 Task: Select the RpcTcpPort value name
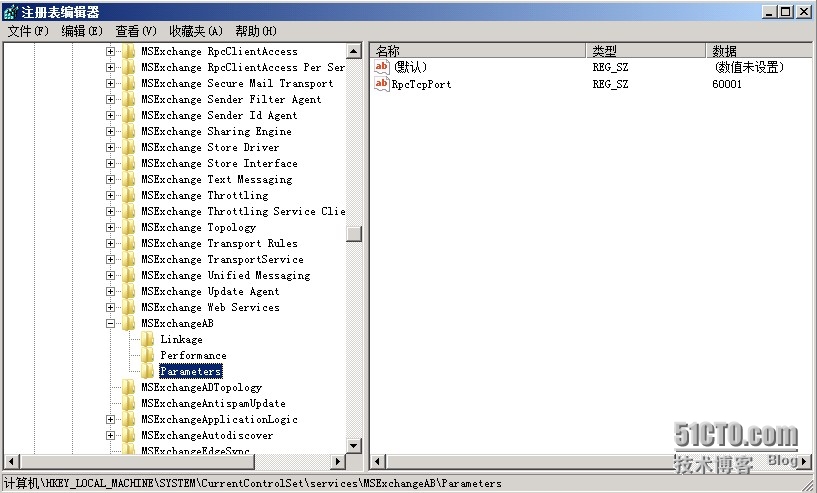pos(422,84)
